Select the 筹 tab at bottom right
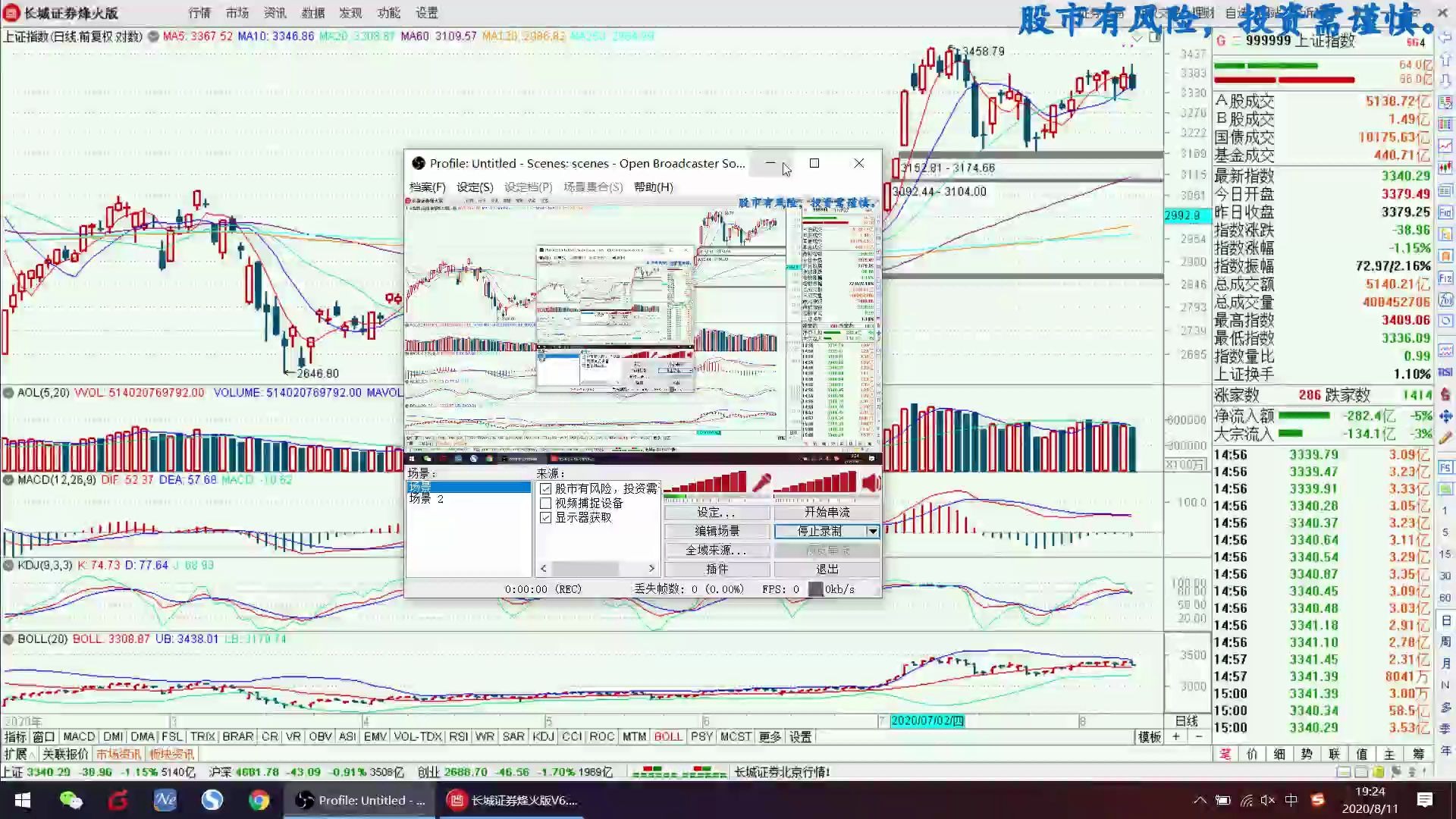The width and height of the screenshot is (1456, 819). (1418, 754)
